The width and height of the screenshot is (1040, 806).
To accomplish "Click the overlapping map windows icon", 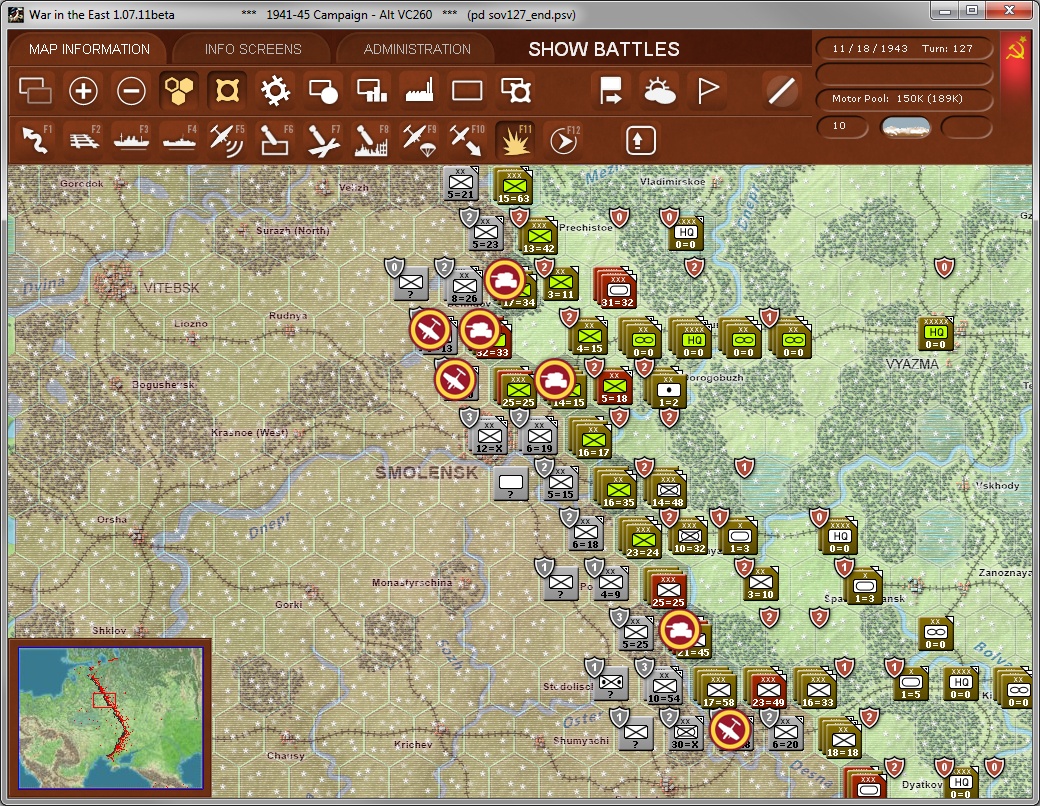I will (35, 91).
